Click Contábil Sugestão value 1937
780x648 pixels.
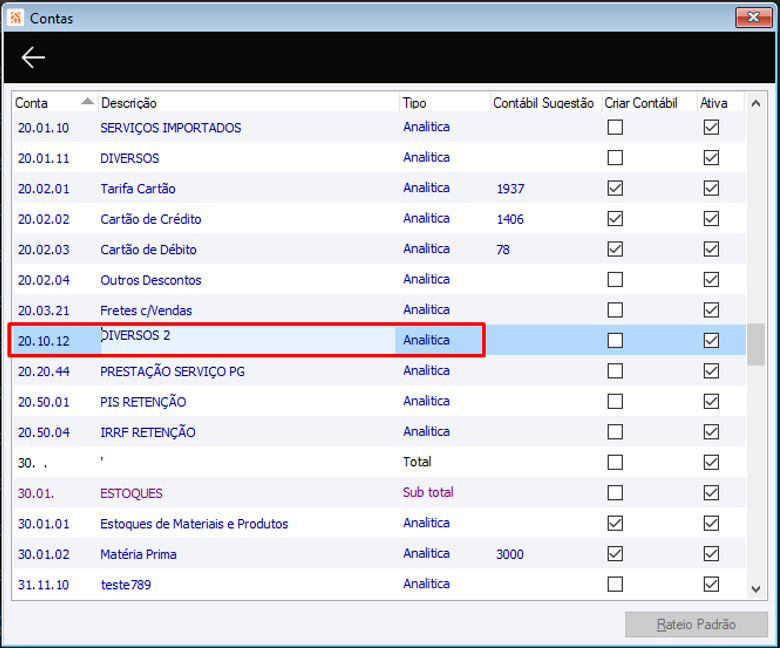pyautogui.click(x=510, y=188)
